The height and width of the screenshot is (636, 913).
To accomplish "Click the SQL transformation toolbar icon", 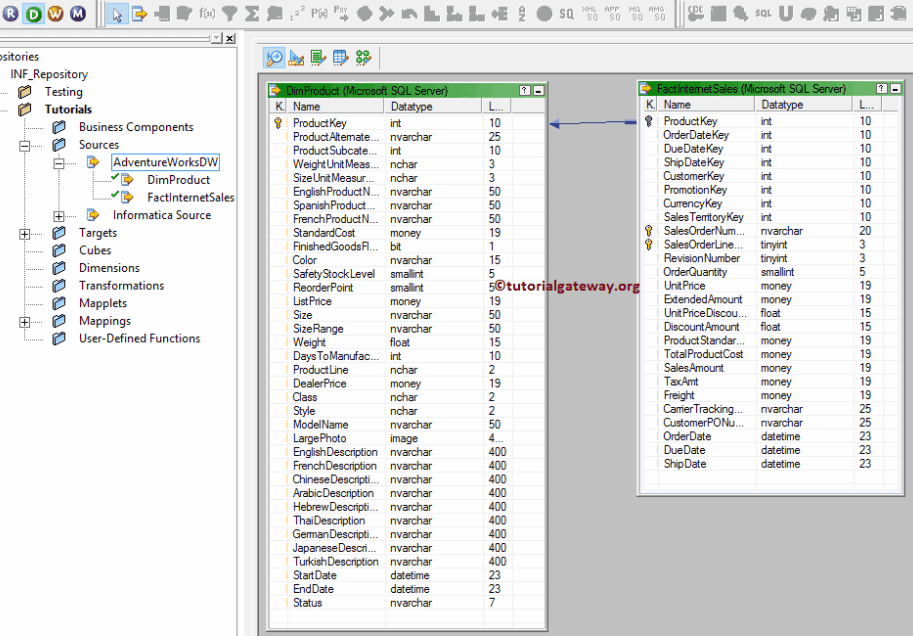I will point(763,14).
